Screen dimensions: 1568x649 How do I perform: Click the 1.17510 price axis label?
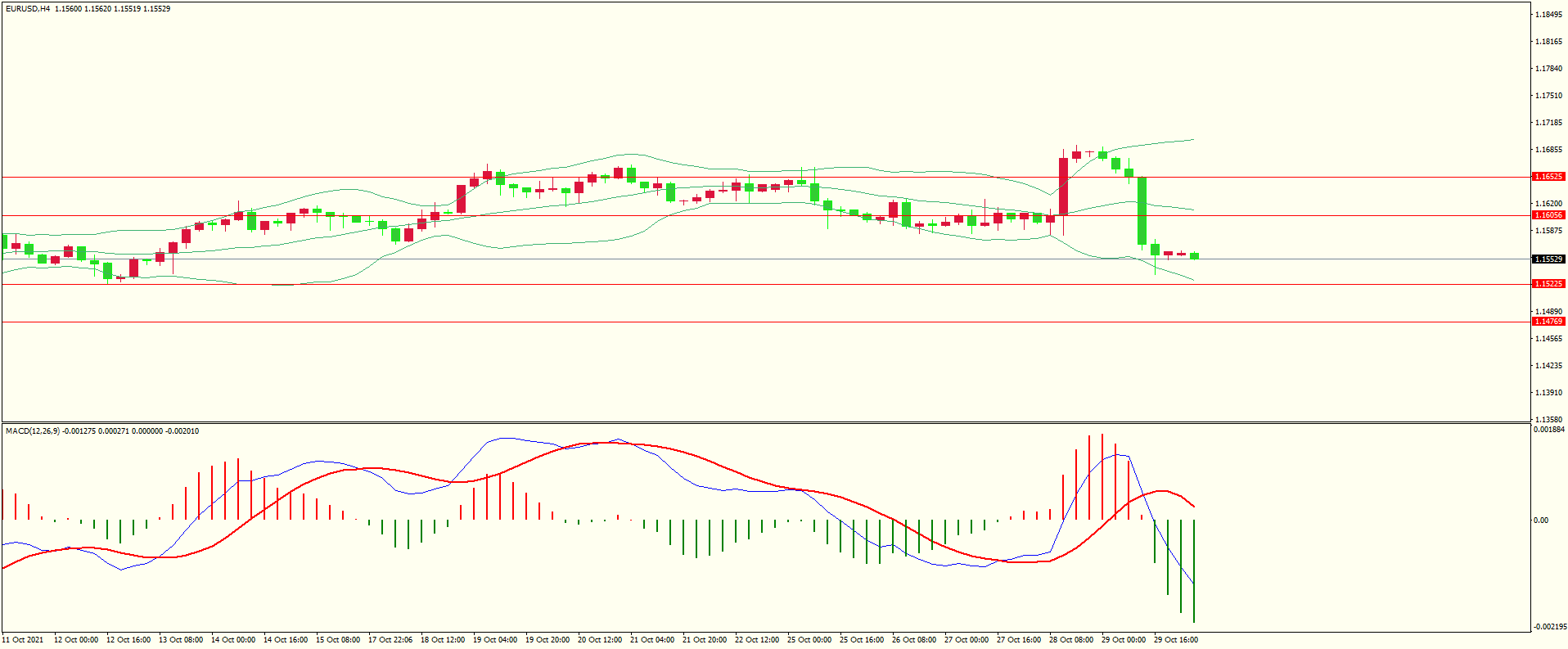pos(1548,96)
